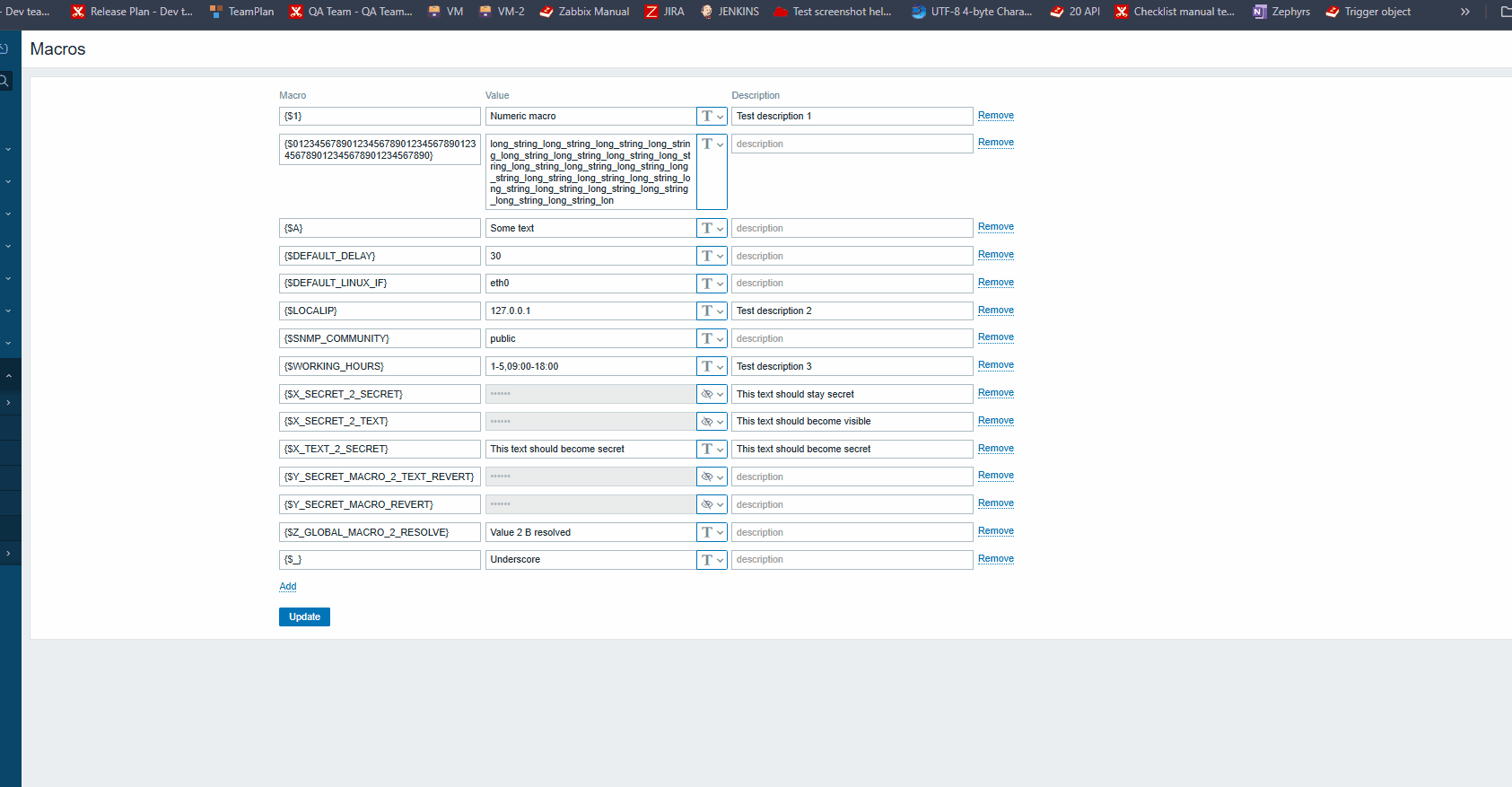Open the Zabbix Manual bookmark
This screenshot has height=787, width=1512.
[x=584, y=12]
